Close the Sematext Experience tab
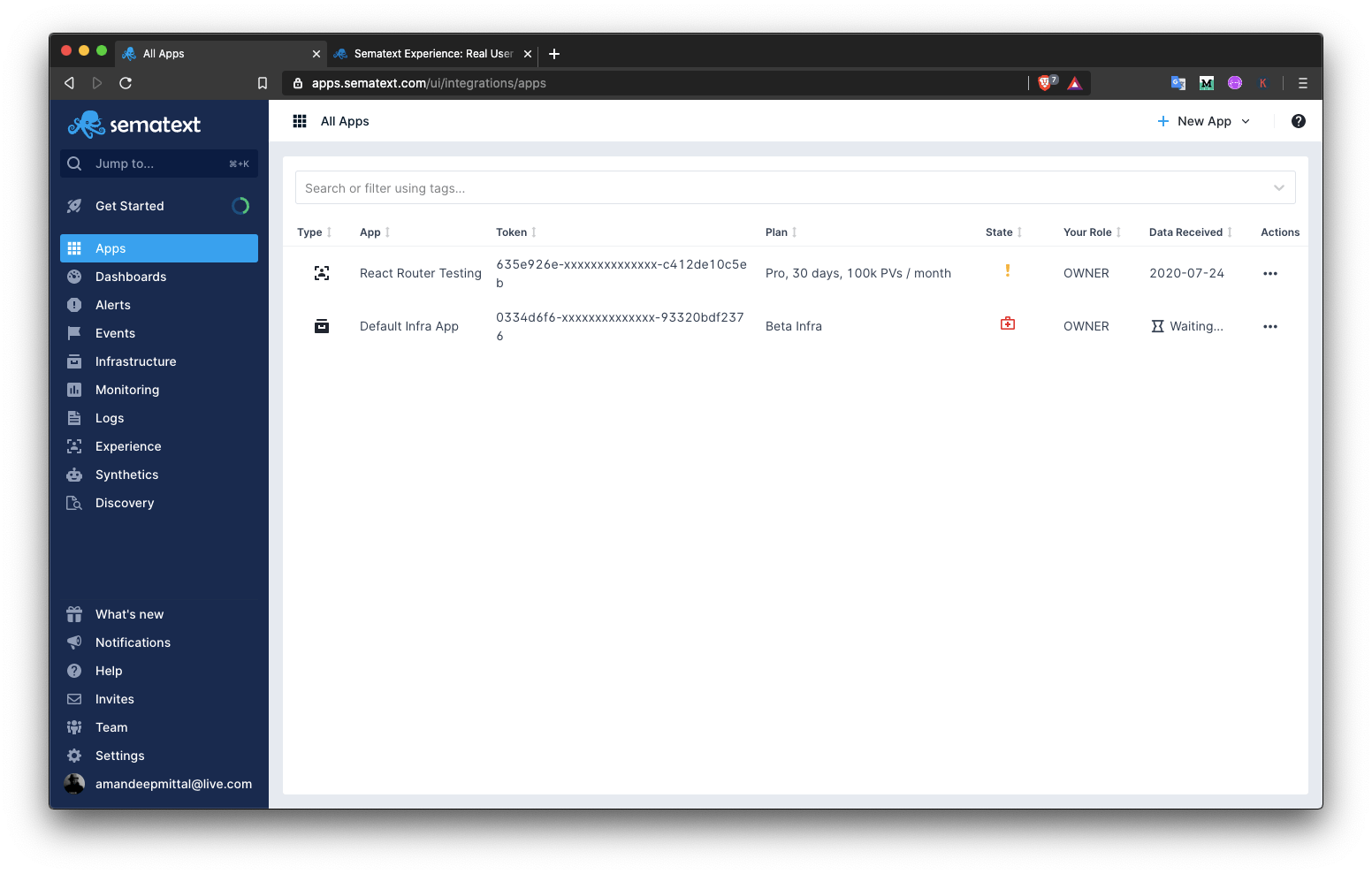 pos(528,54)
